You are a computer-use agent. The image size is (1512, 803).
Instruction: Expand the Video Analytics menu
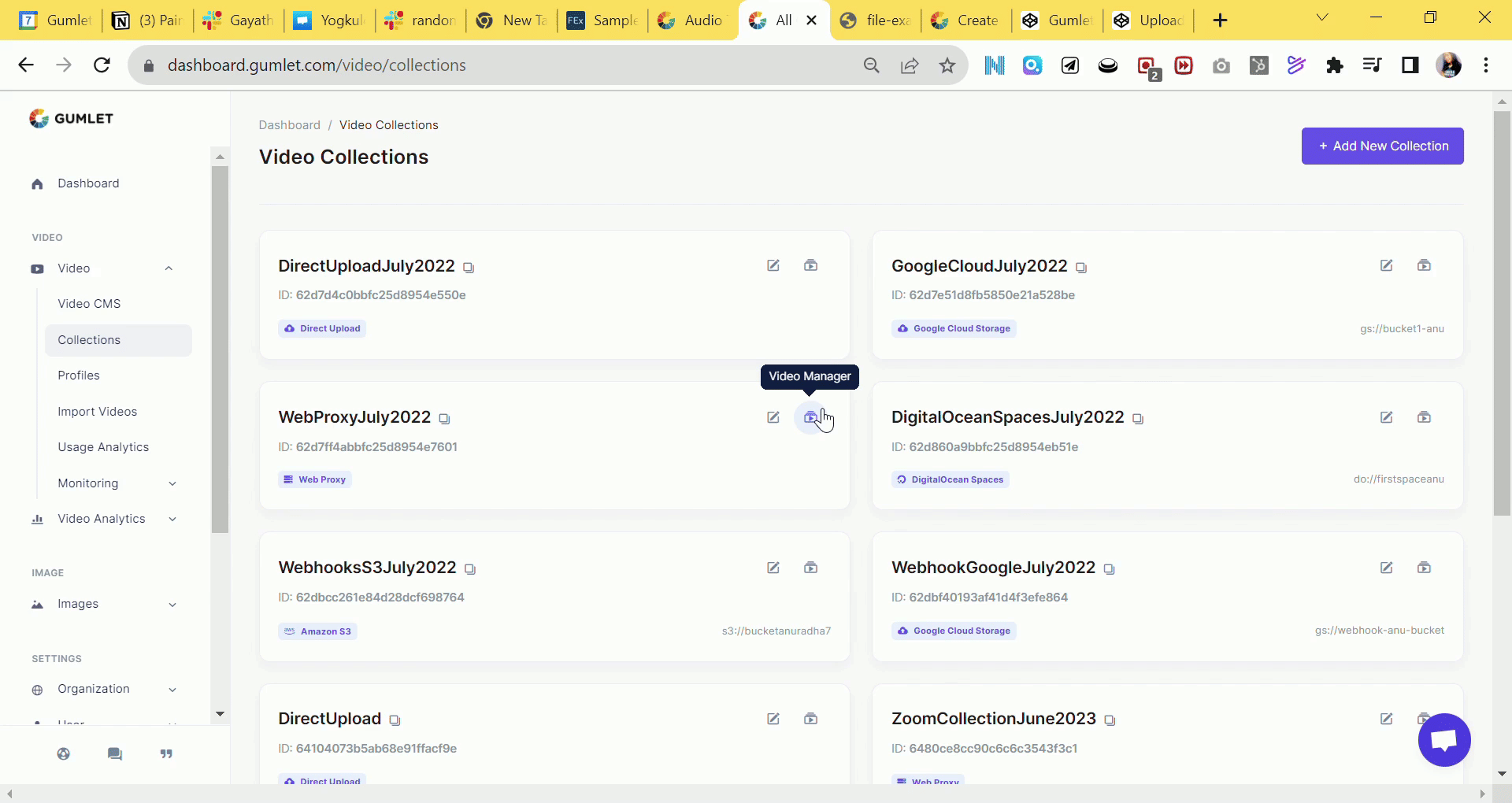click(172, 519)
